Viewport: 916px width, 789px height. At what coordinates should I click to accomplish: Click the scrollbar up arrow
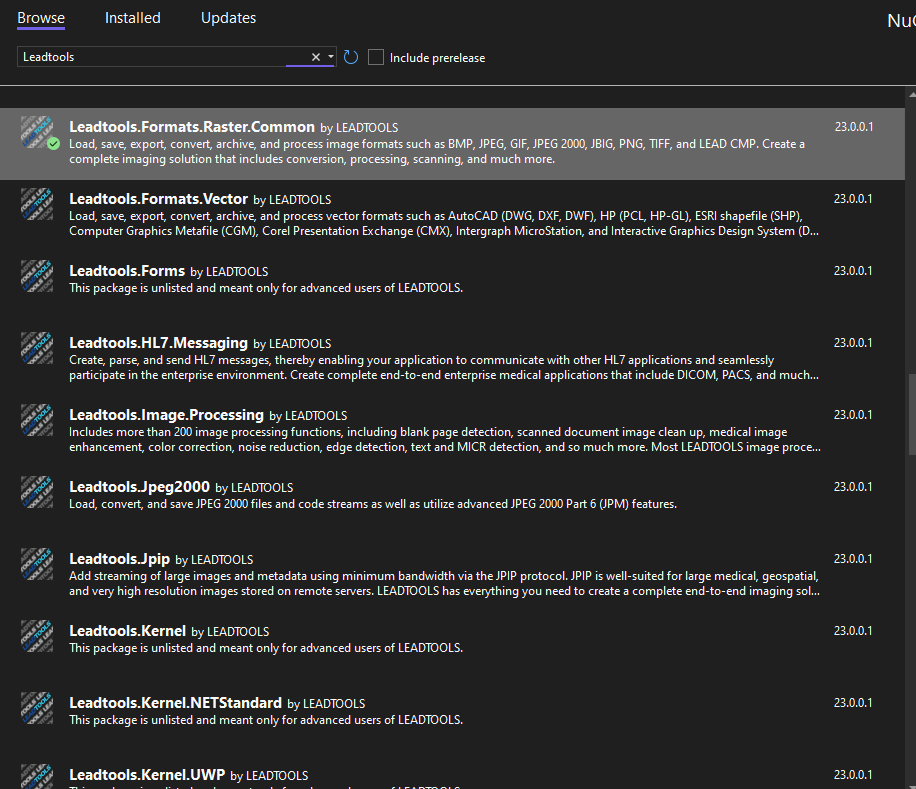tap(912, 95)
